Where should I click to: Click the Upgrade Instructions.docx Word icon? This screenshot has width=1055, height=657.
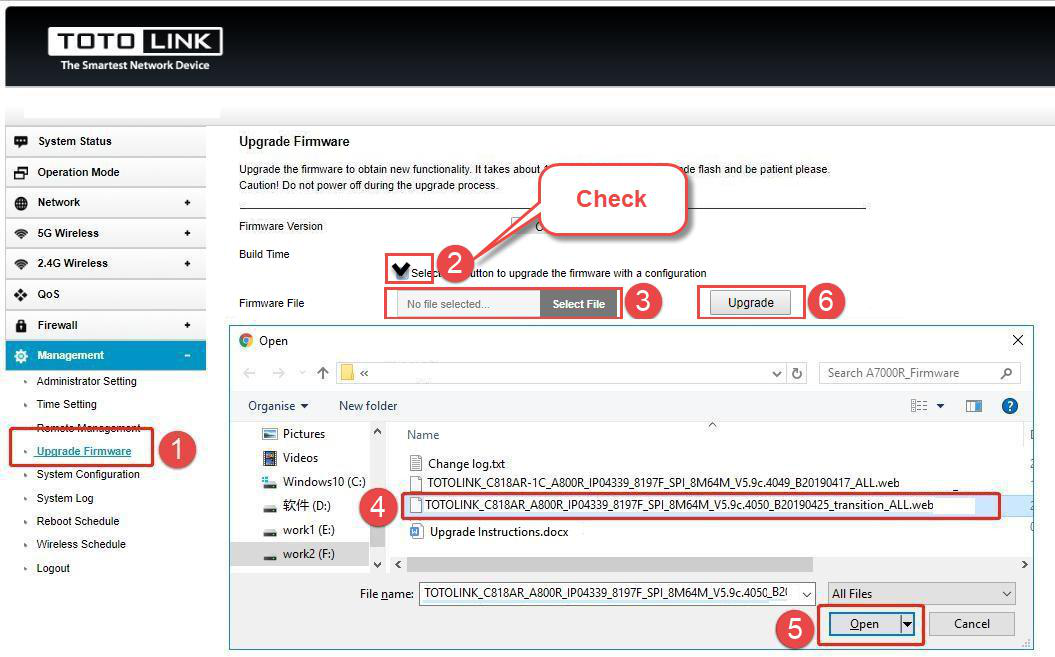click(416, 532)
